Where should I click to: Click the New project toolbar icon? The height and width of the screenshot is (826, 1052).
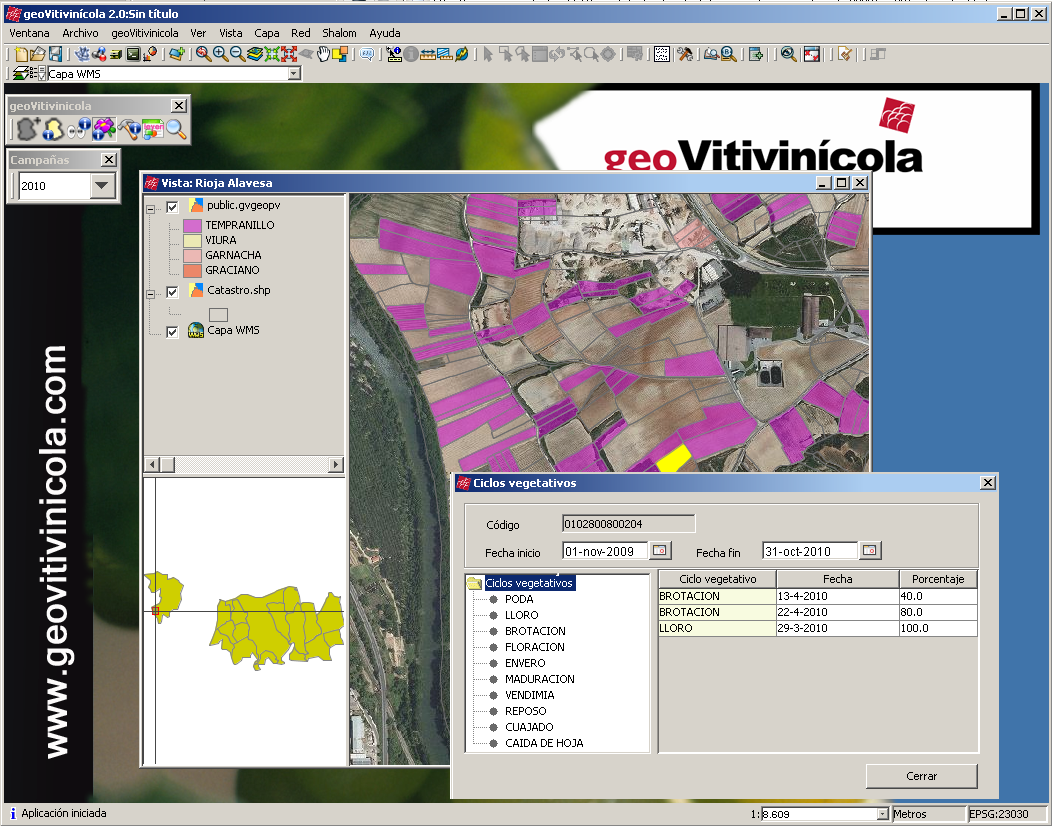[21, 54]
